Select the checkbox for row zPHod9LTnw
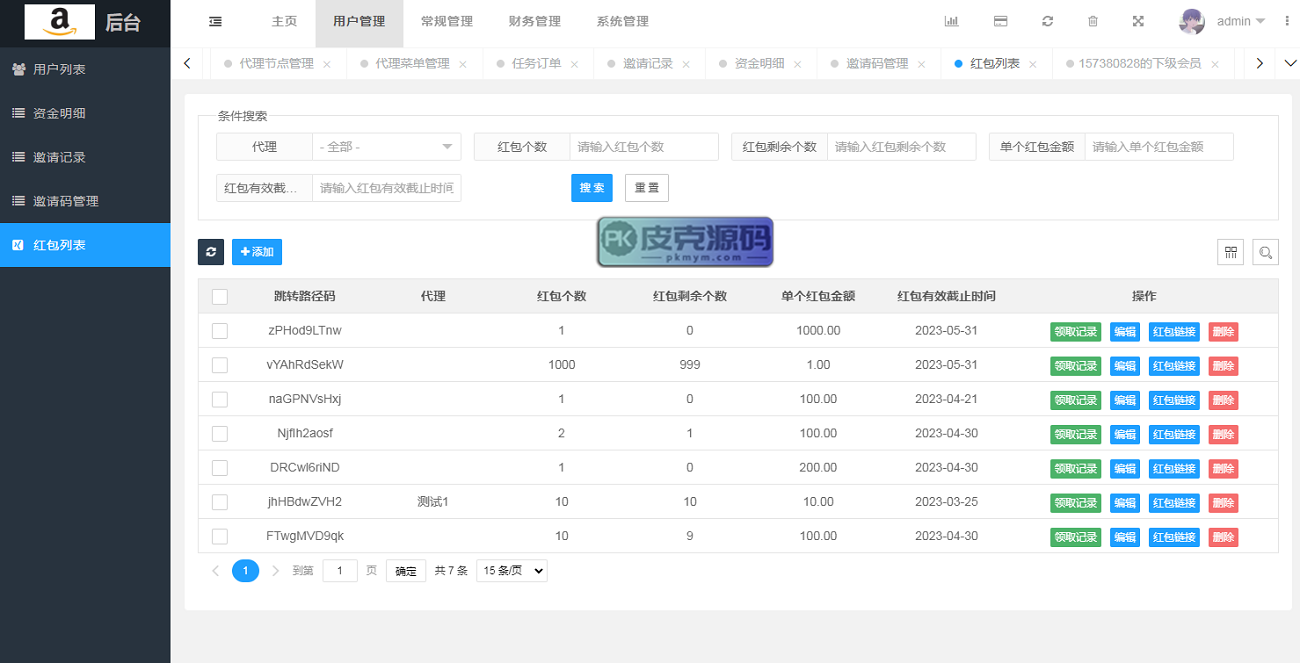The image size is (1300, 663). coord(220,331)
